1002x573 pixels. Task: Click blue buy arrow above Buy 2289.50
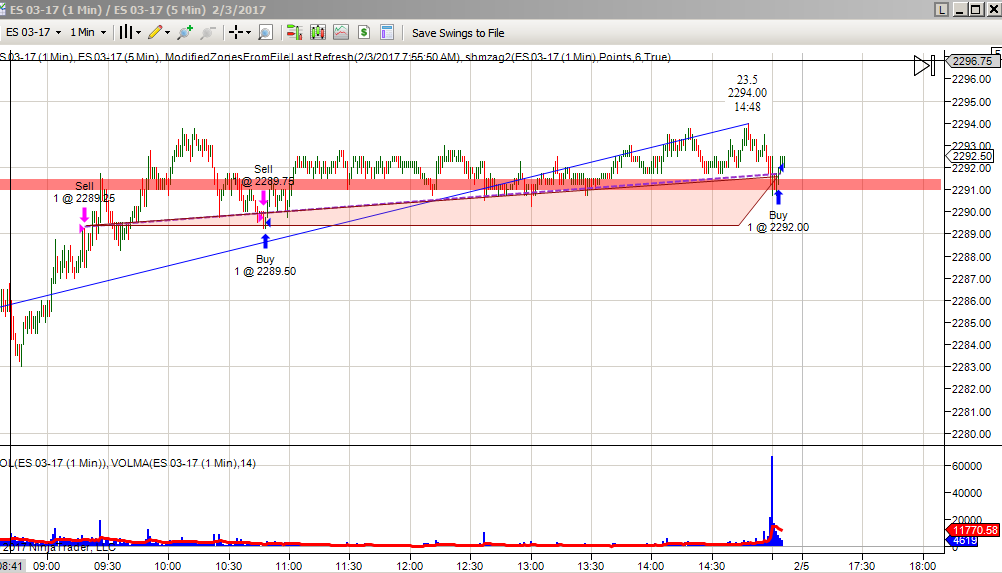point(265,241)
